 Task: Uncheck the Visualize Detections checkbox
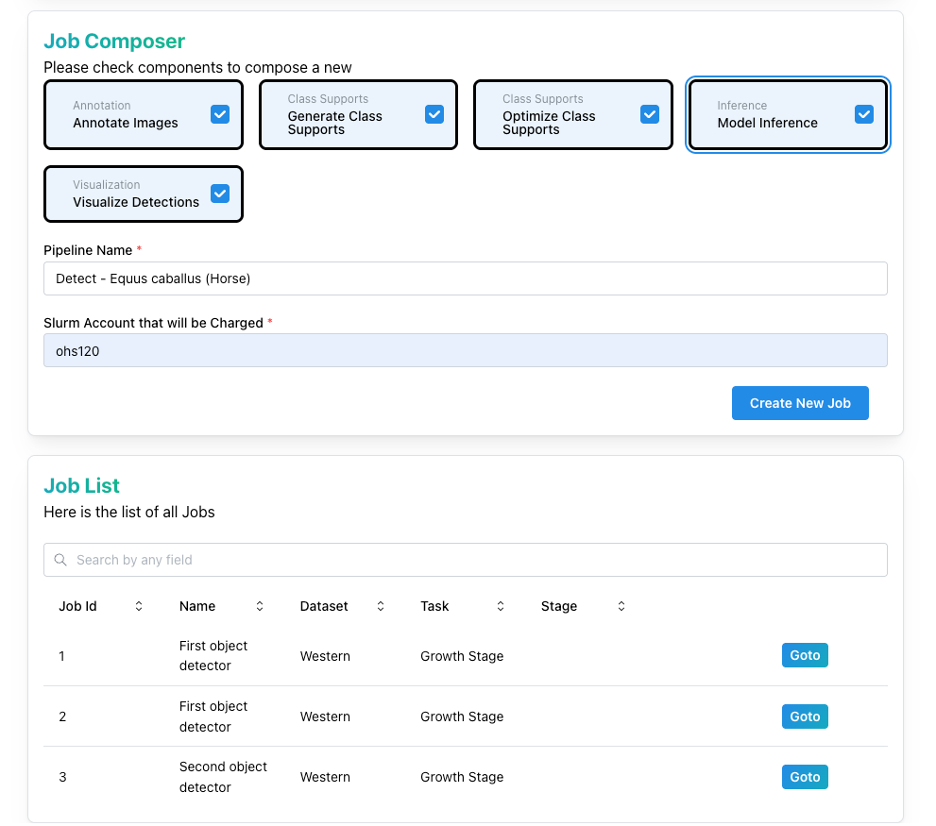click(x=220, y=193)
